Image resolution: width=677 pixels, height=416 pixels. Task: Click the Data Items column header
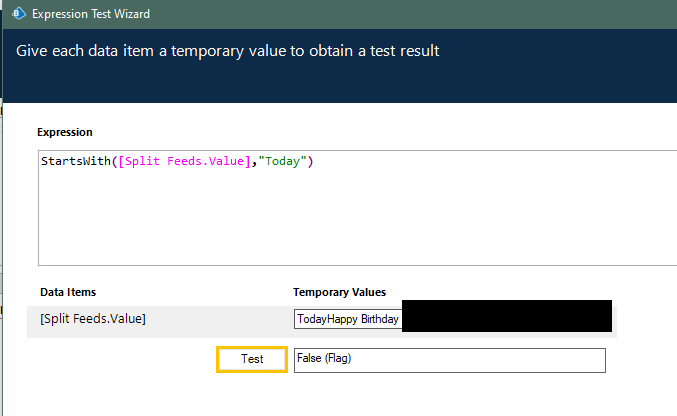pos(68,293)
